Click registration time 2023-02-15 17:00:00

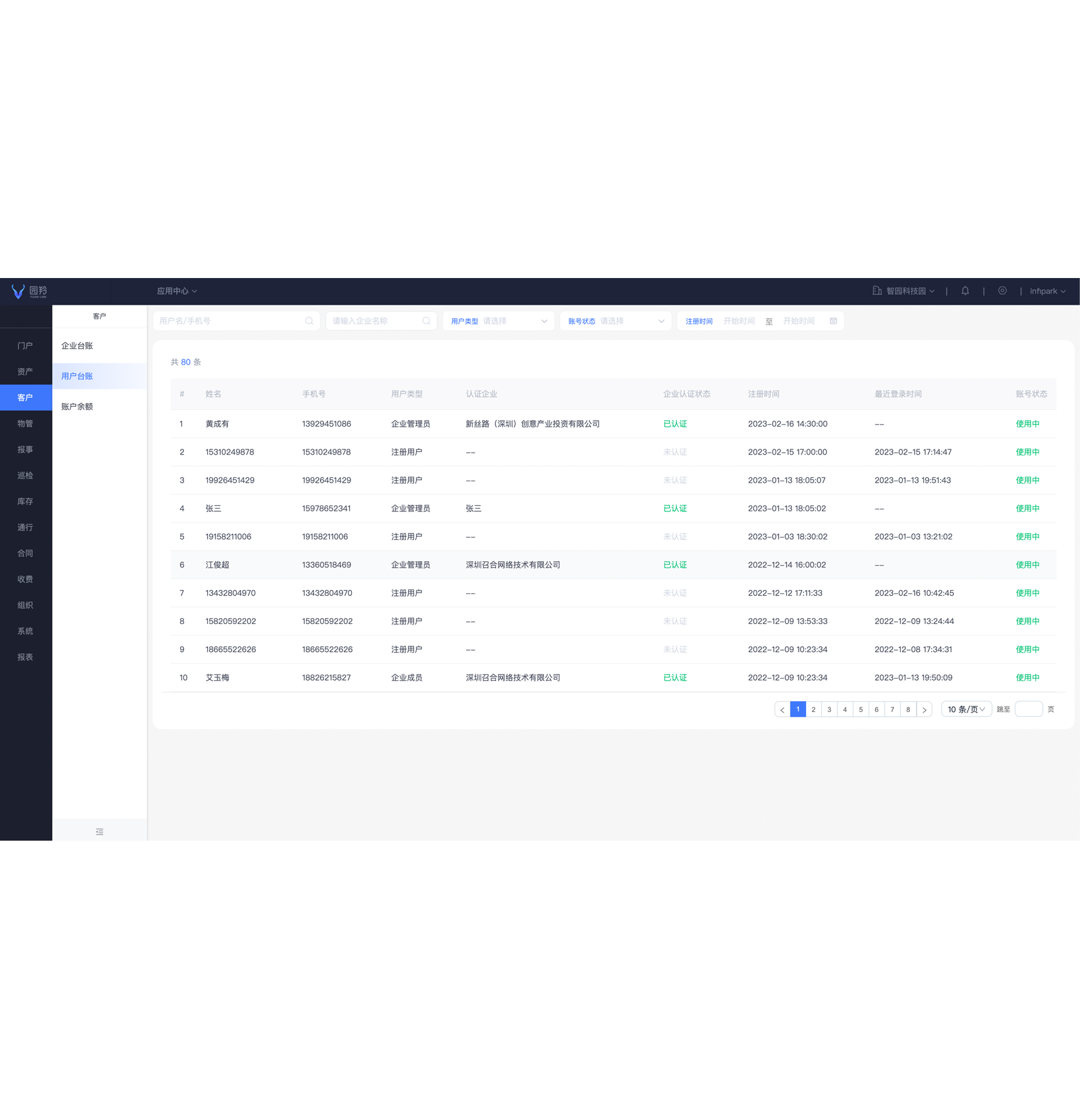click(x=787, y=452)
